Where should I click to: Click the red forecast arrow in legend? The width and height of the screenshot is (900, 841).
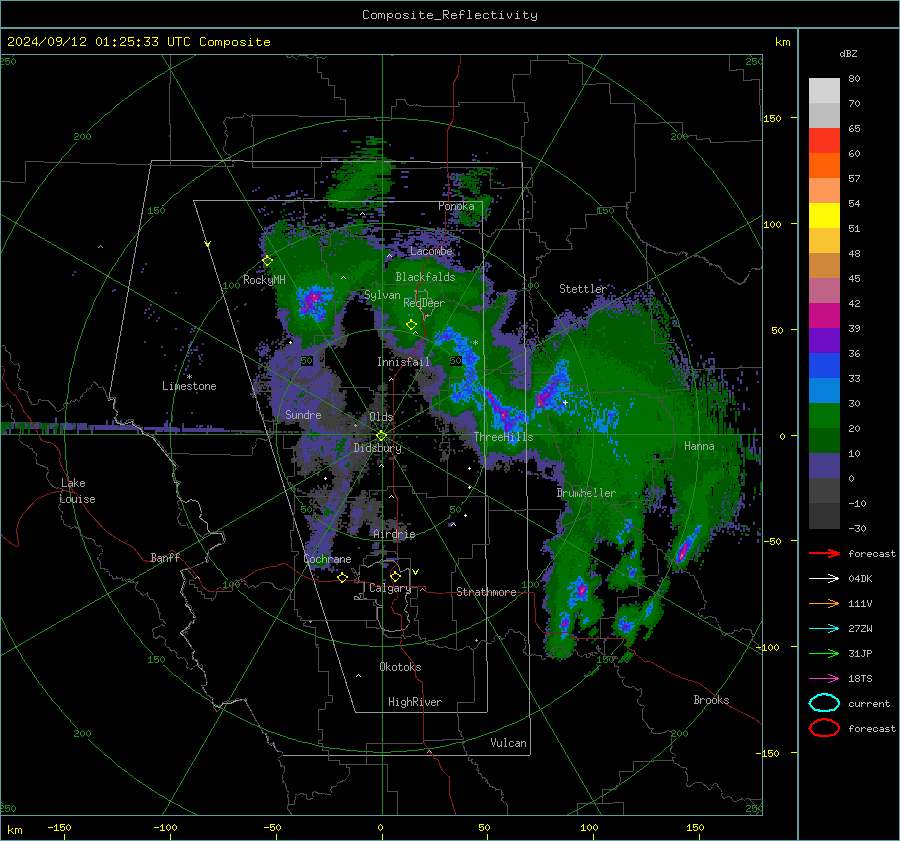pyautogui.click(x=824, y=553)
